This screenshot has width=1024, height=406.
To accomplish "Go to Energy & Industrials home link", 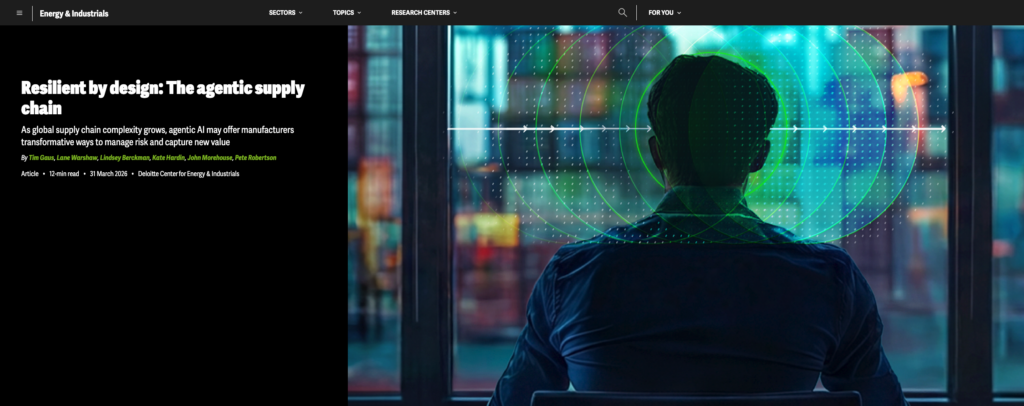I will [74, 13].
